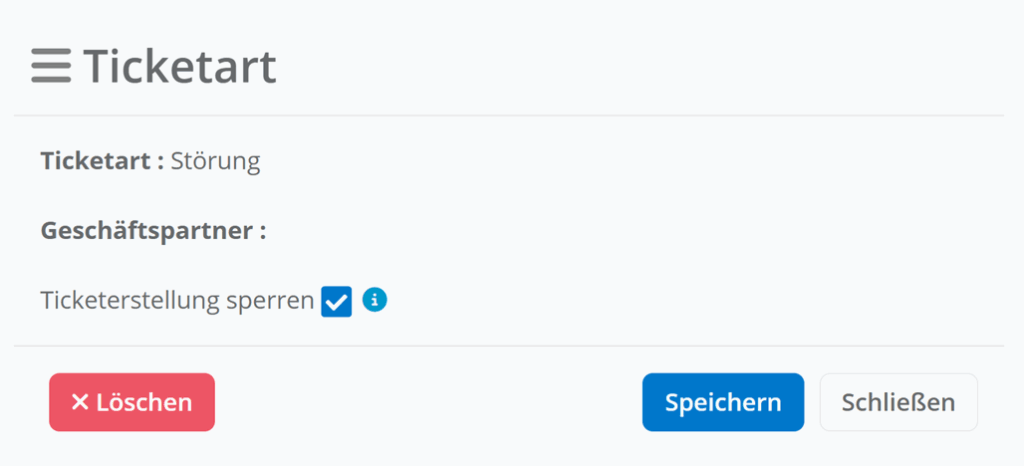Click the divider line below the heading
This screenshot has height=466, width=1024.
(x=508, y=116)
